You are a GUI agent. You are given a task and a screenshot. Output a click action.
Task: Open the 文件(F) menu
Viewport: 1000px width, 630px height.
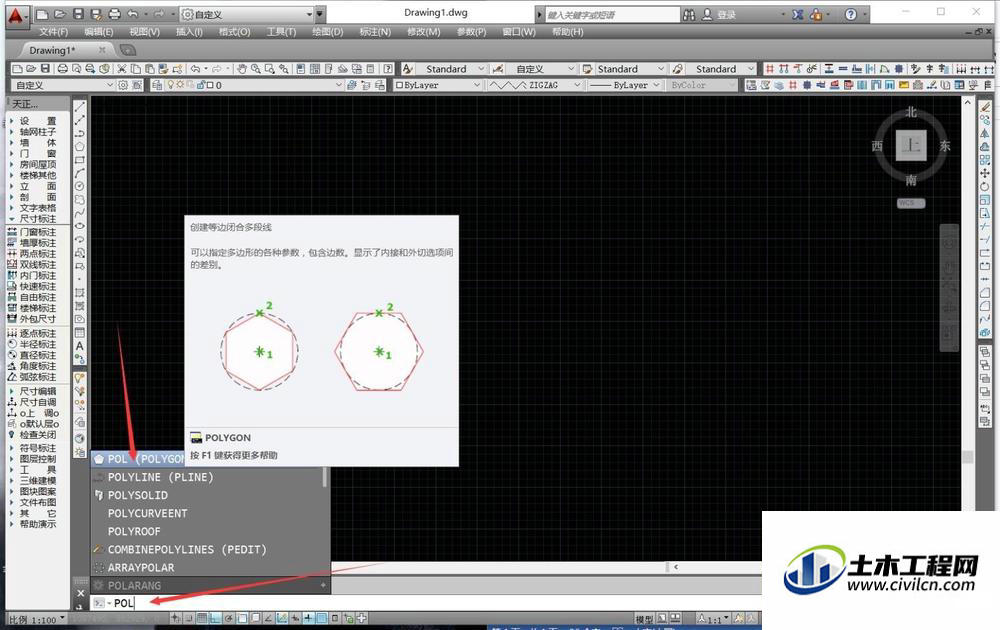point(54,32)
